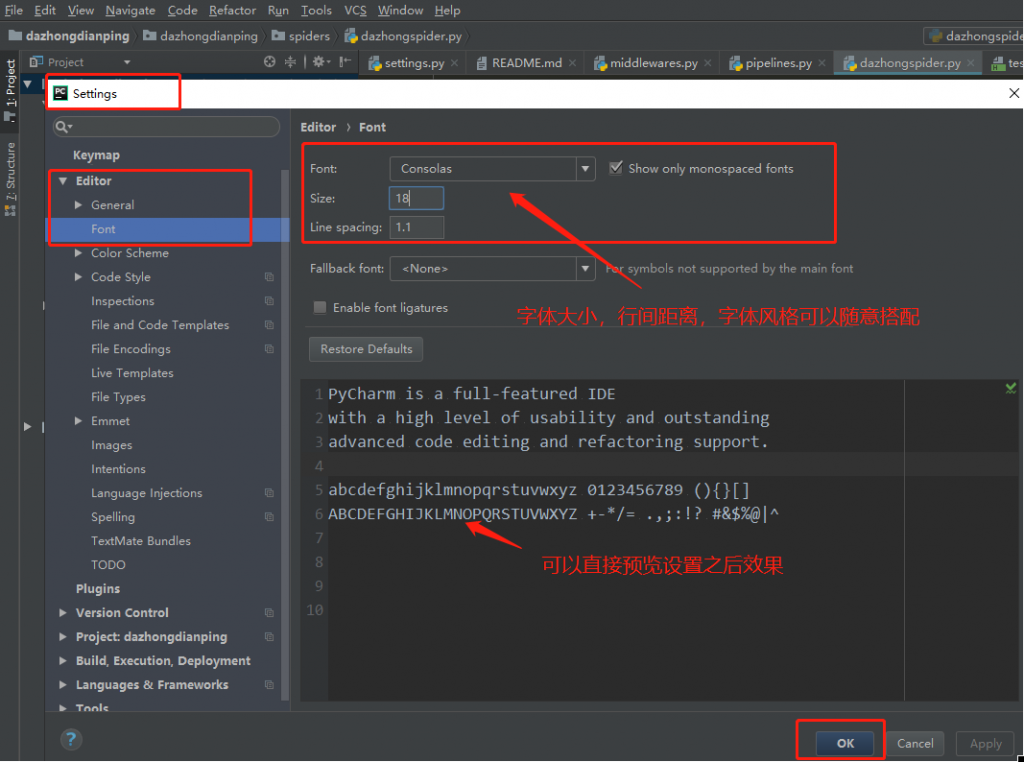Click the project-level icon beside Code Style
1024x762 pixels.
[x=269, y=277]
